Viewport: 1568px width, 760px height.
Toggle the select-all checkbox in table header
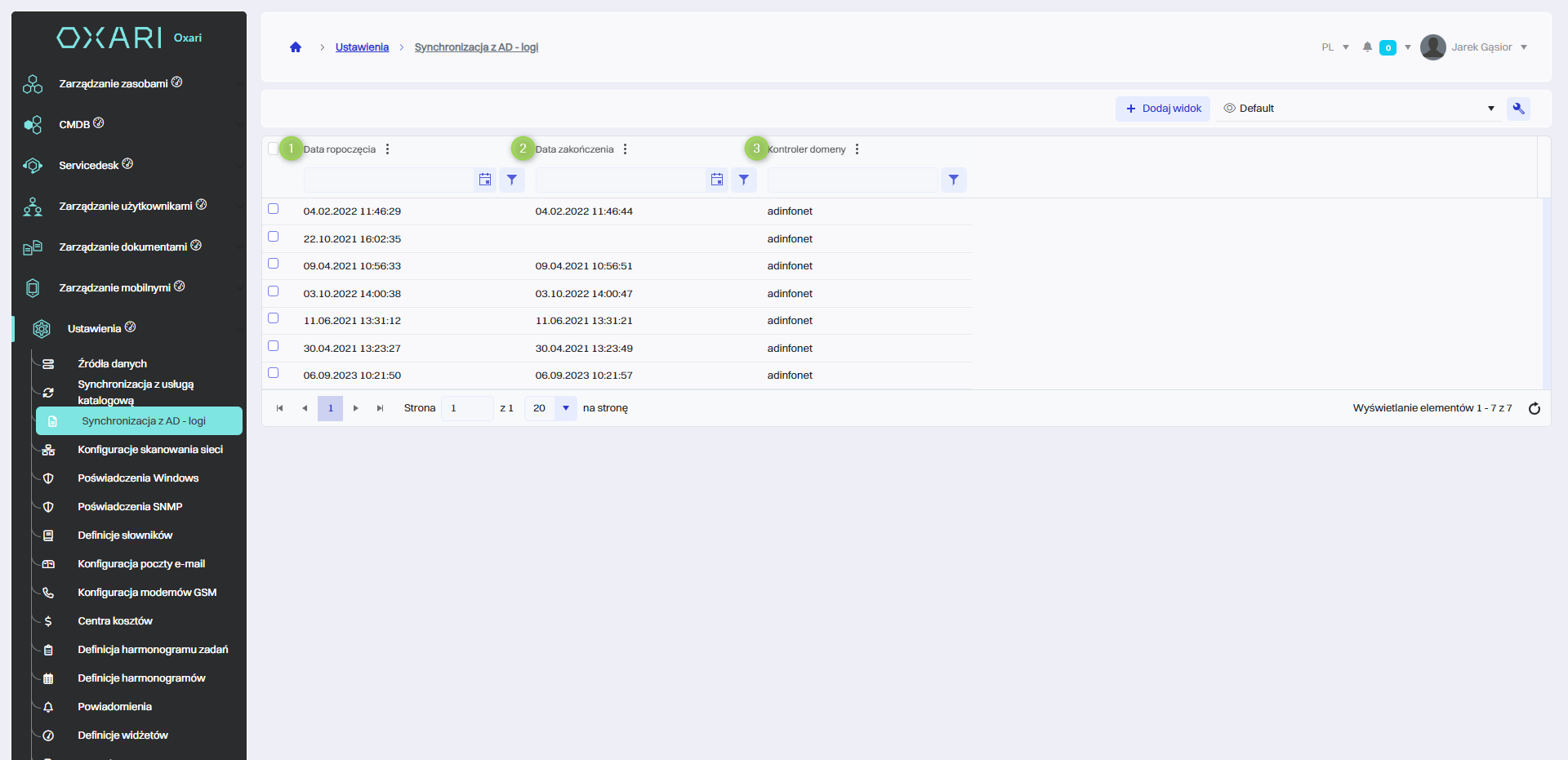[274, 149]
